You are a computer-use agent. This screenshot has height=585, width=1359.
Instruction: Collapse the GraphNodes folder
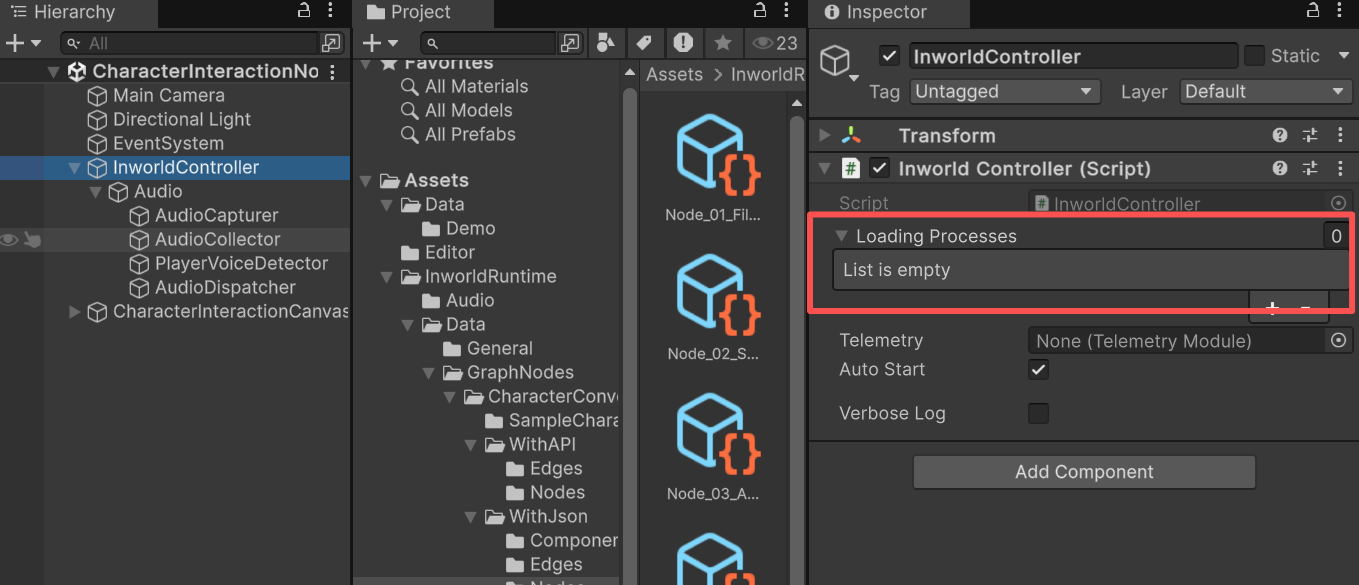click(428, 373)
